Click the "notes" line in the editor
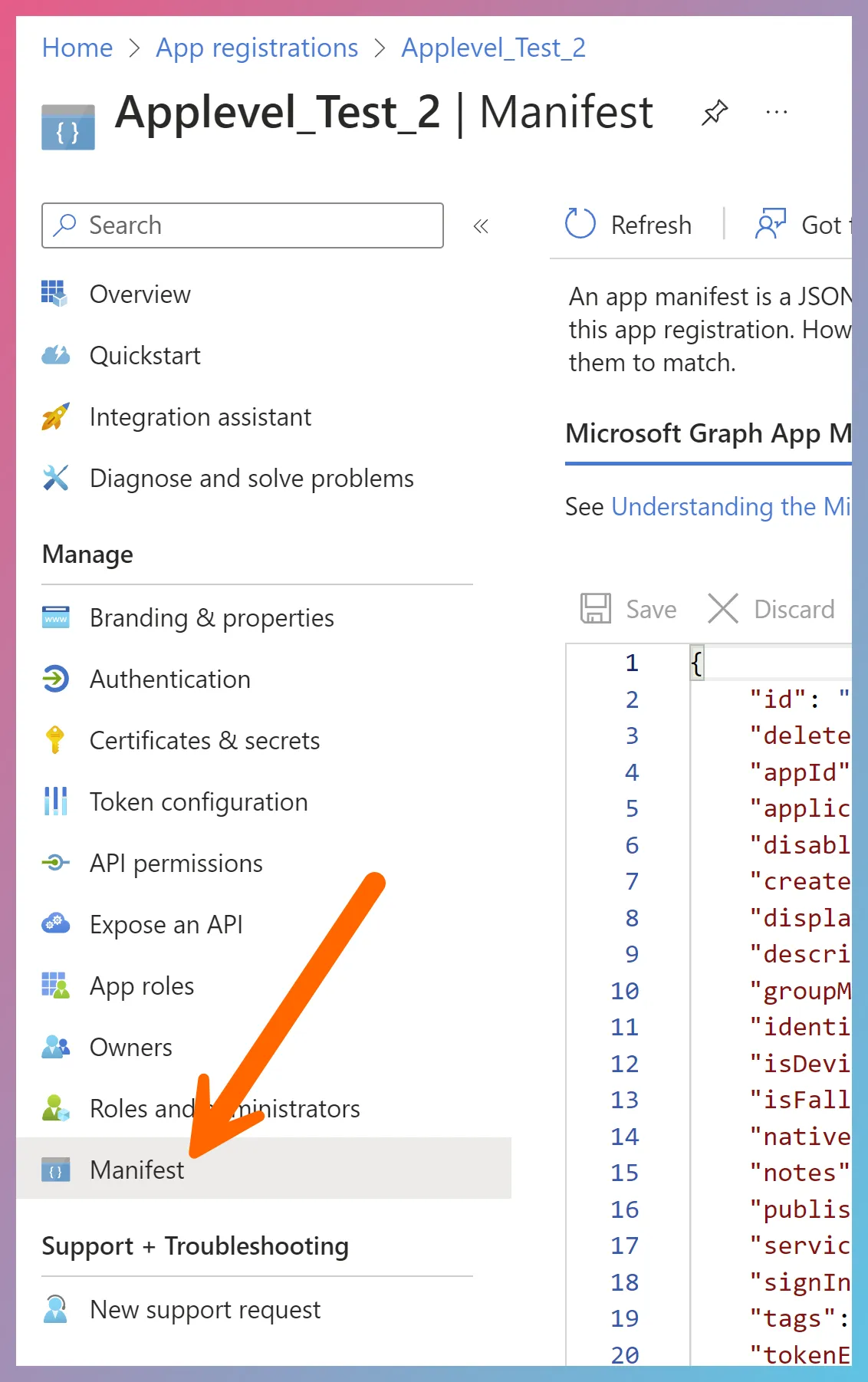This screenshot has width=868, height=1382. 800,1172
